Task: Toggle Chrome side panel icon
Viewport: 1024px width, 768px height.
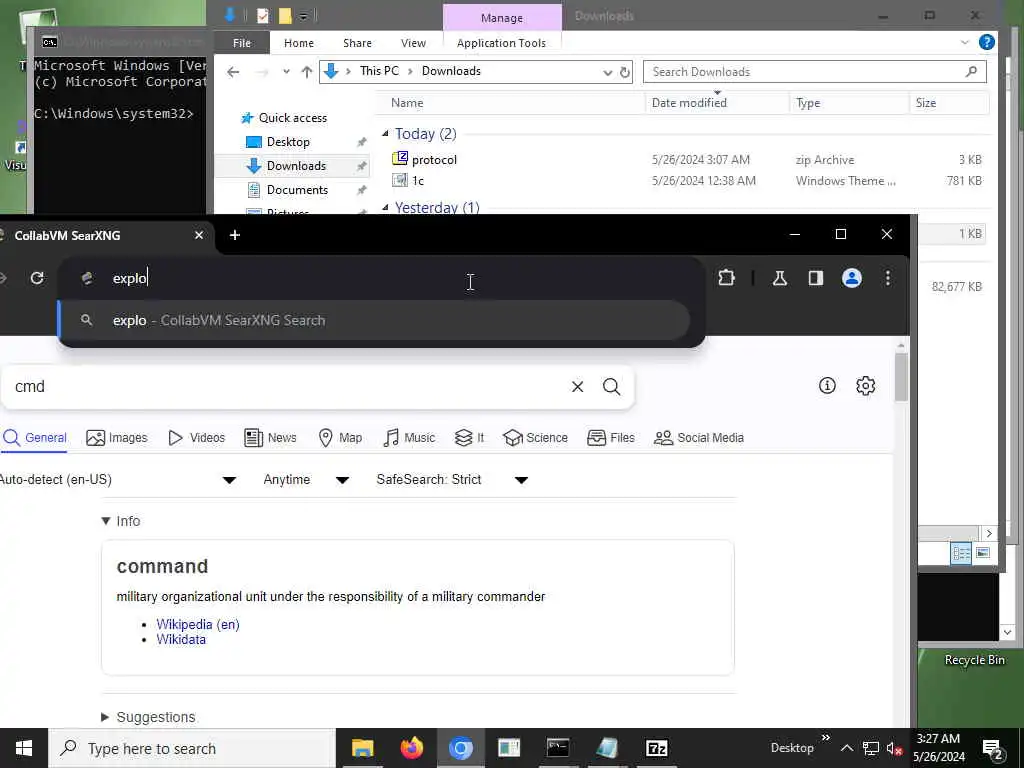Action: tap(816, 278)
